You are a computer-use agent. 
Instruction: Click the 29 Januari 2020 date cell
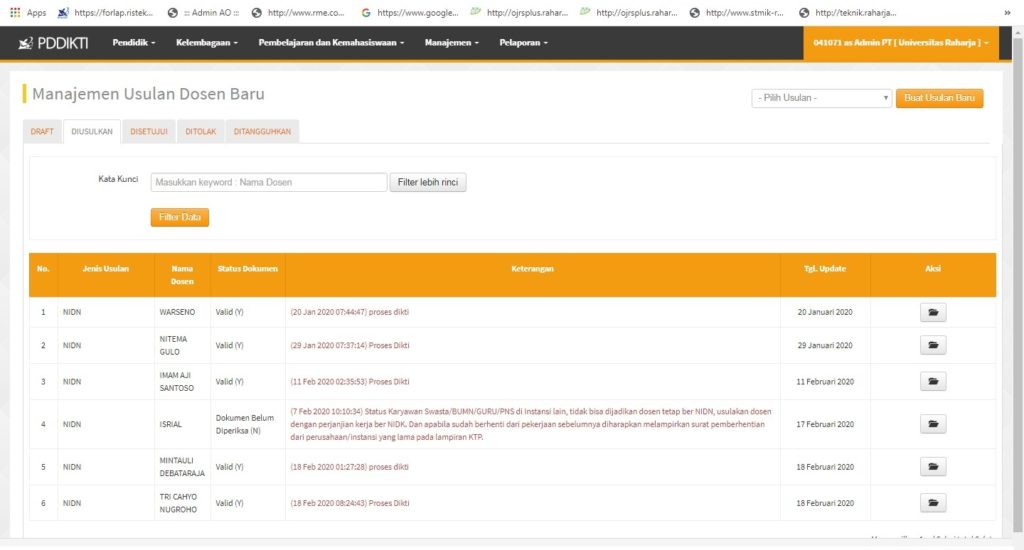point(825,345)
